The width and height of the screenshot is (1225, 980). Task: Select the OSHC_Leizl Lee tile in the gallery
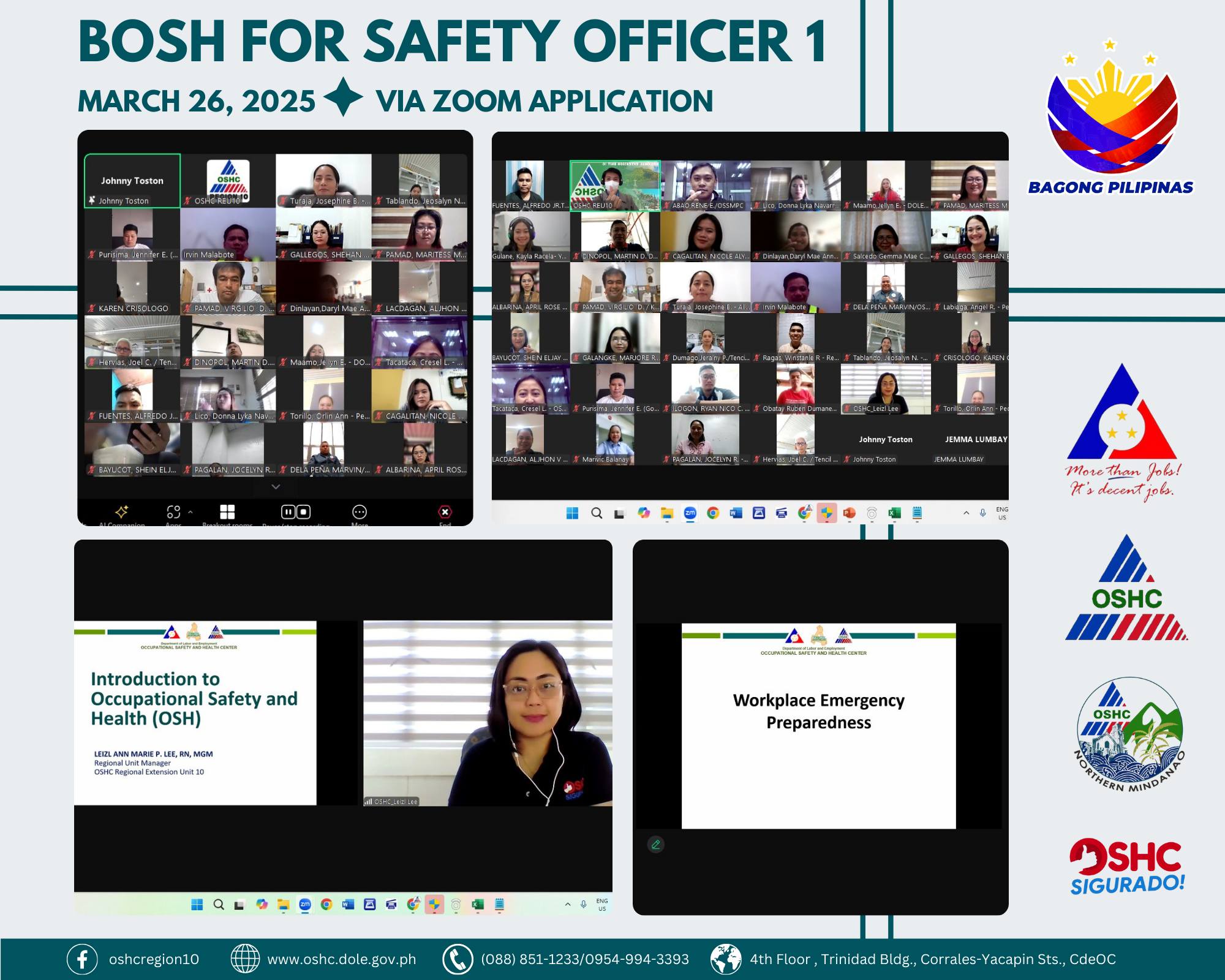(886, 389)
